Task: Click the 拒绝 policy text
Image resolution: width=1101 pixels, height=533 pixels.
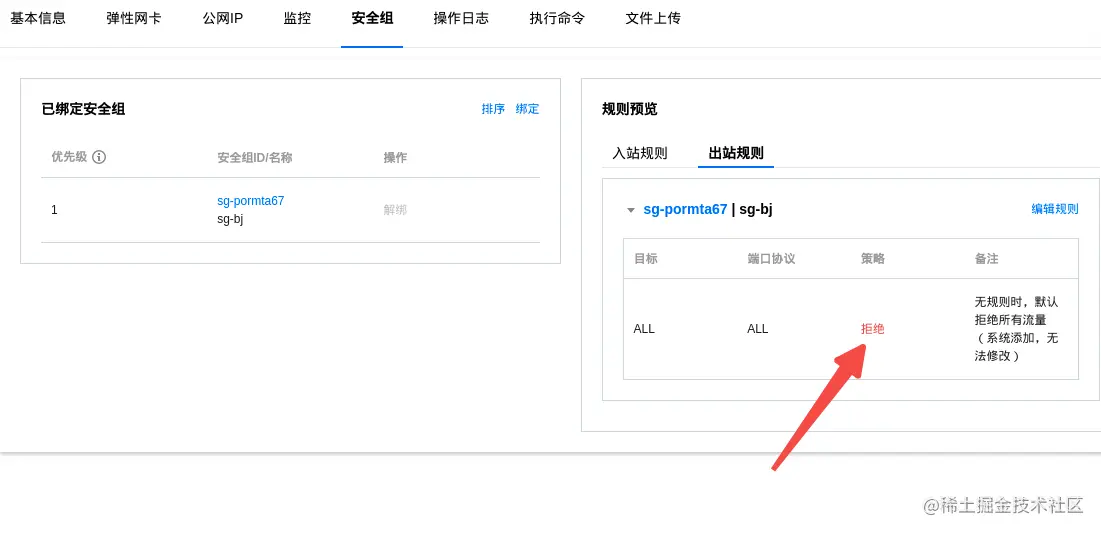Action: tap(873, 329)
